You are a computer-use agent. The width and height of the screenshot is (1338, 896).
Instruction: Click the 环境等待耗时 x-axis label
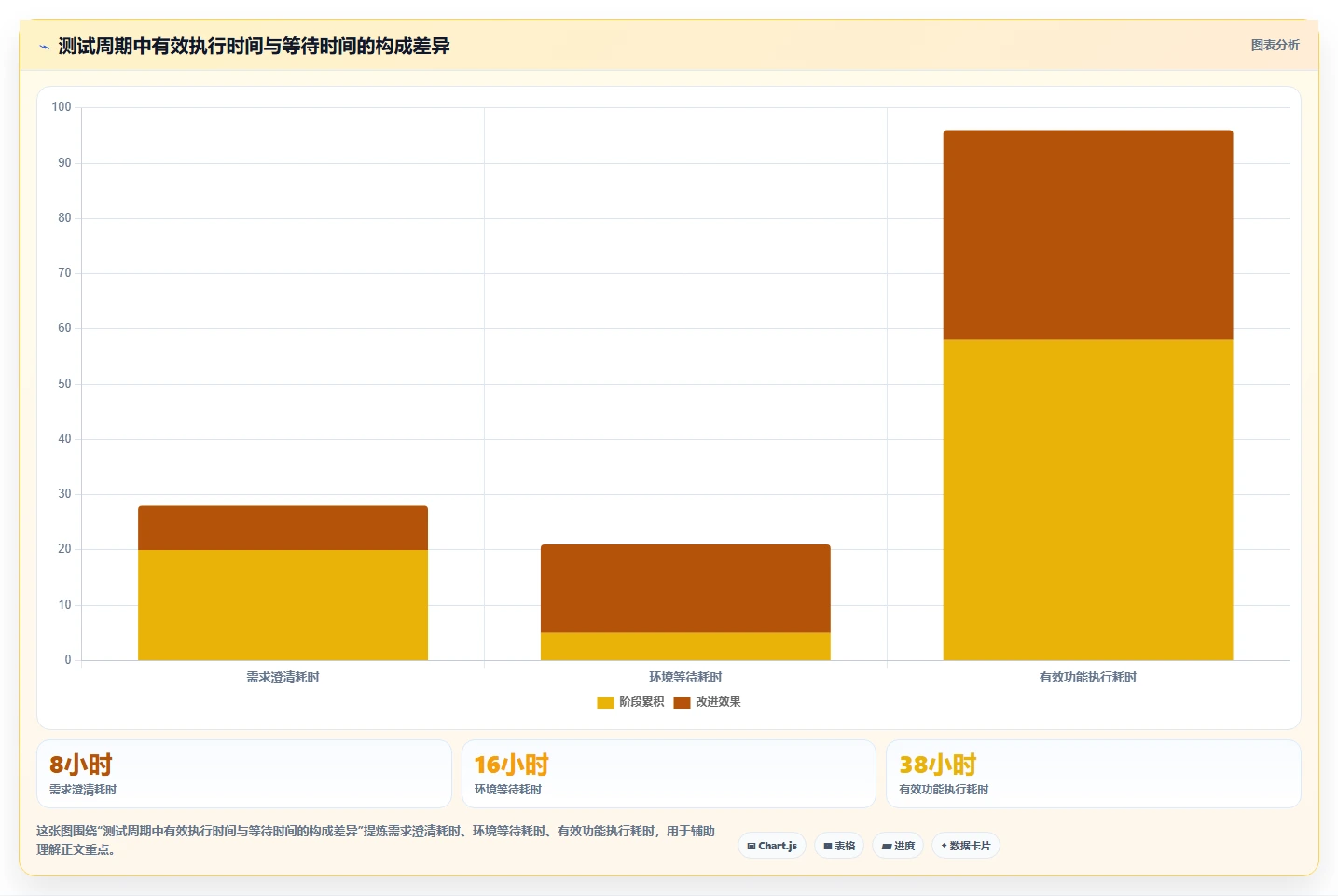[x=685, y=677]
